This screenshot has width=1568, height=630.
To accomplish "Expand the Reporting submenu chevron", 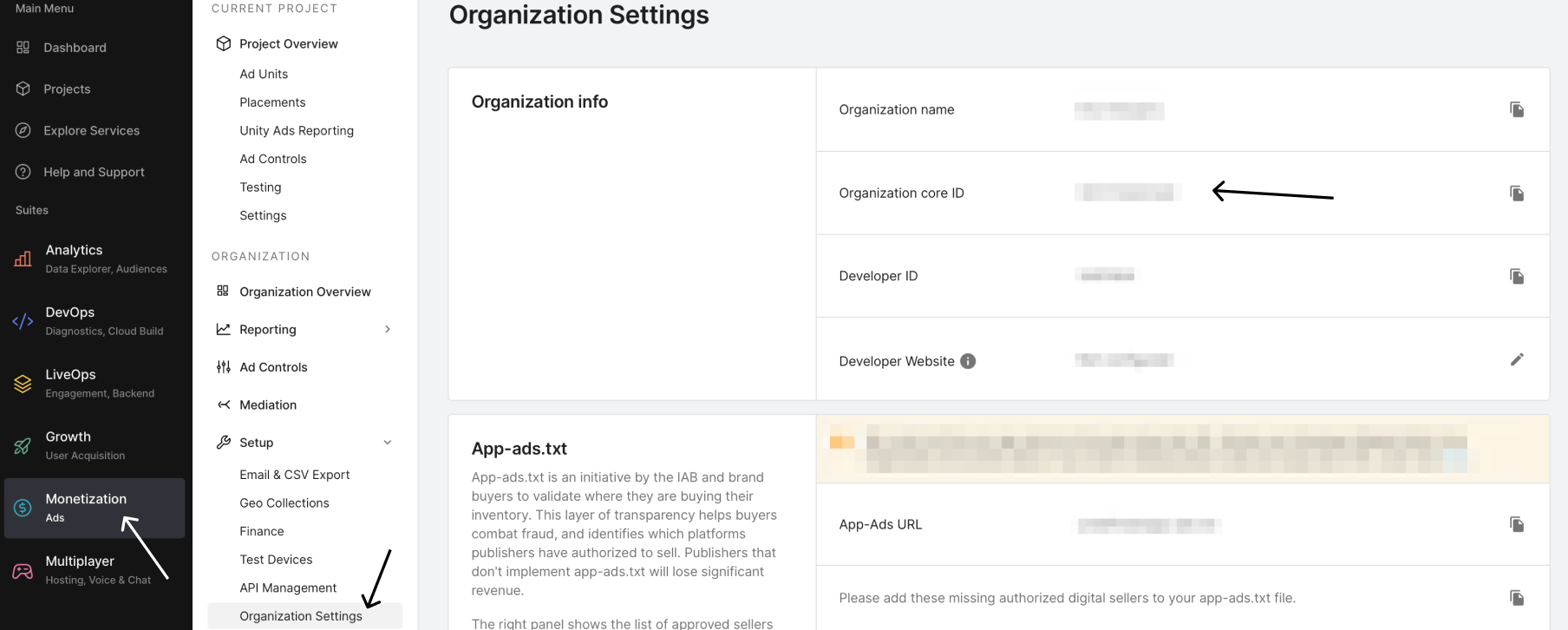I will tap(388, 330).
